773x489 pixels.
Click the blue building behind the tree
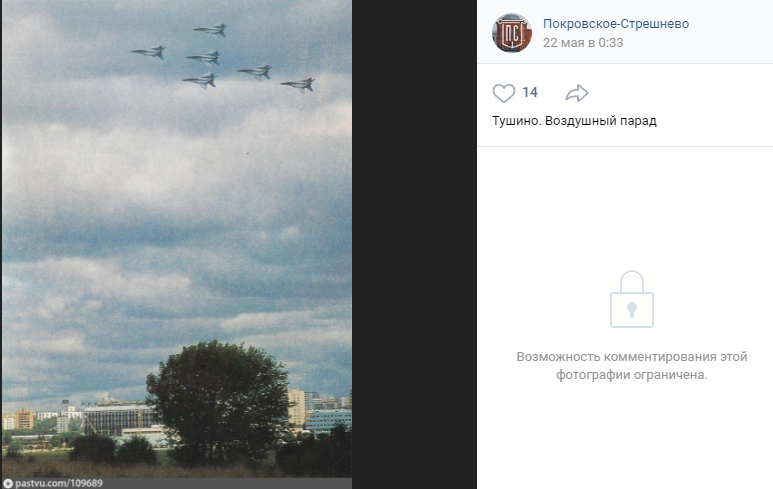328,421
